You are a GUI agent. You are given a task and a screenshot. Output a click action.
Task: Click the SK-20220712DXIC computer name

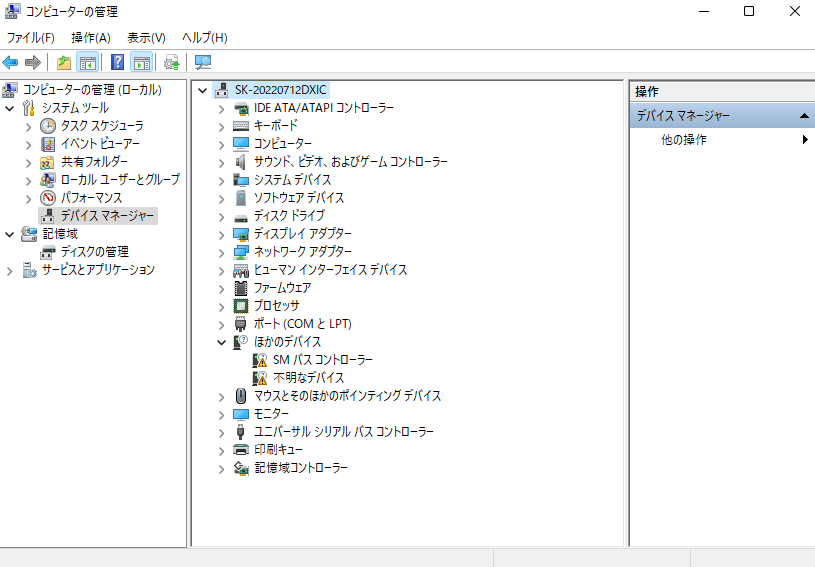[281, 90]
